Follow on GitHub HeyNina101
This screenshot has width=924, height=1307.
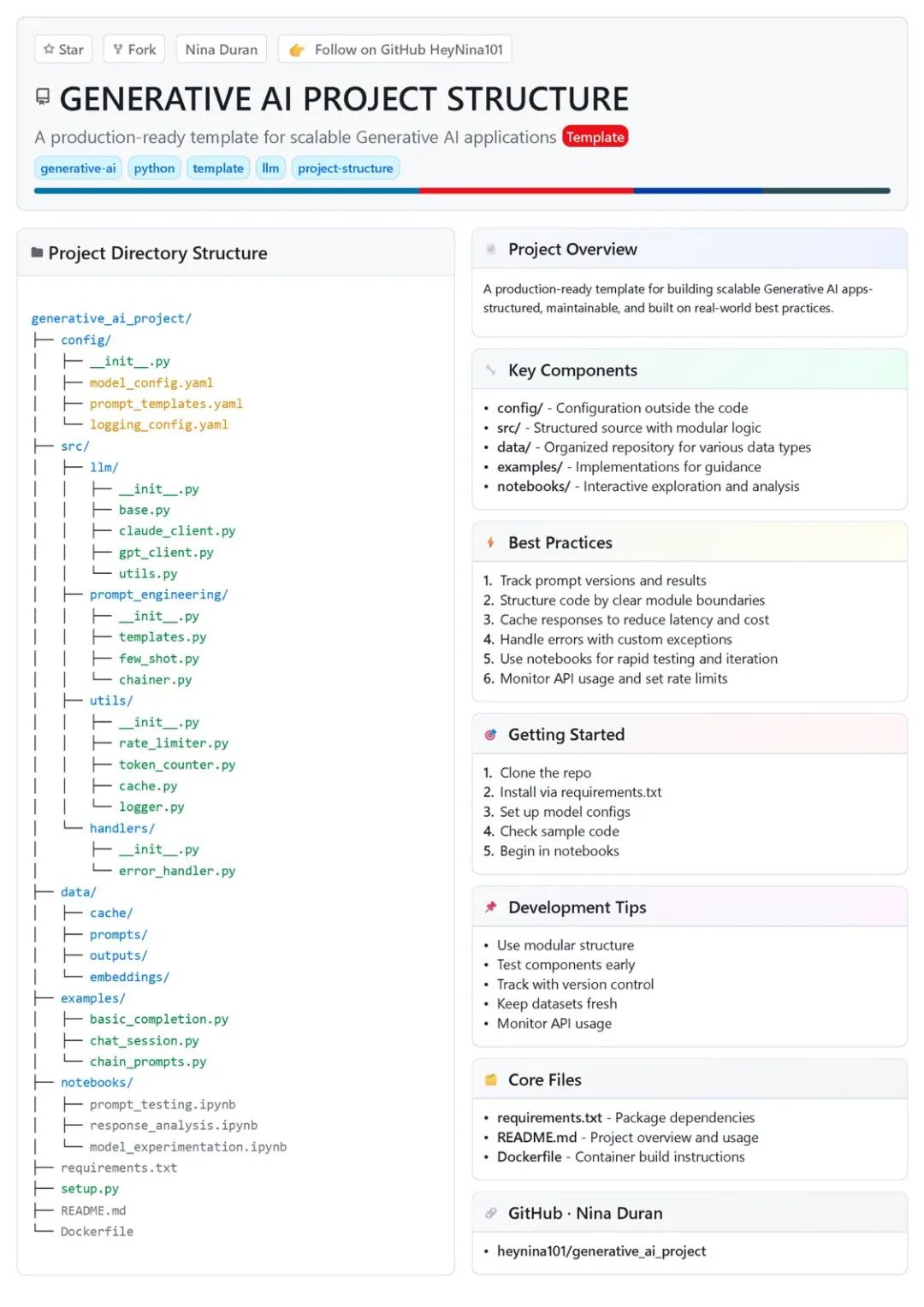tap(395, 50)
